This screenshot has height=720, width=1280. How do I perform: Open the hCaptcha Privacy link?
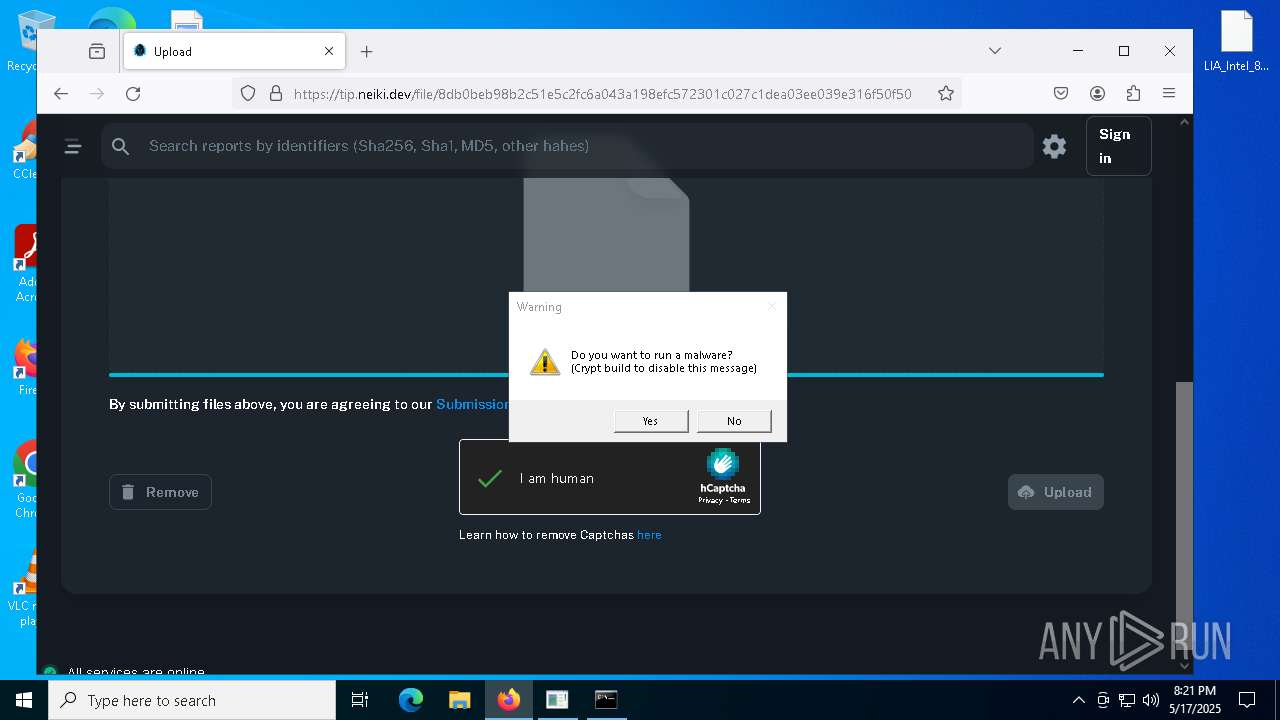point(710,500)
